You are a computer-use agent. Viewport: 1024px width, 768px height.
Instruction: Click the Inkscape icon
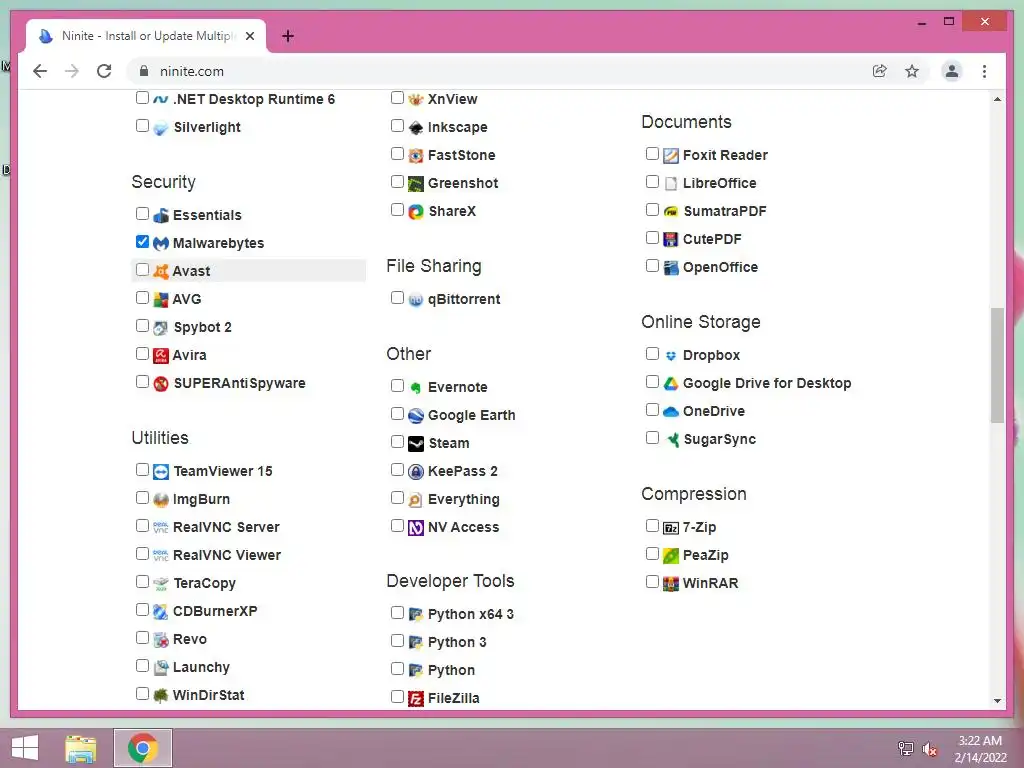pos(416,127)
